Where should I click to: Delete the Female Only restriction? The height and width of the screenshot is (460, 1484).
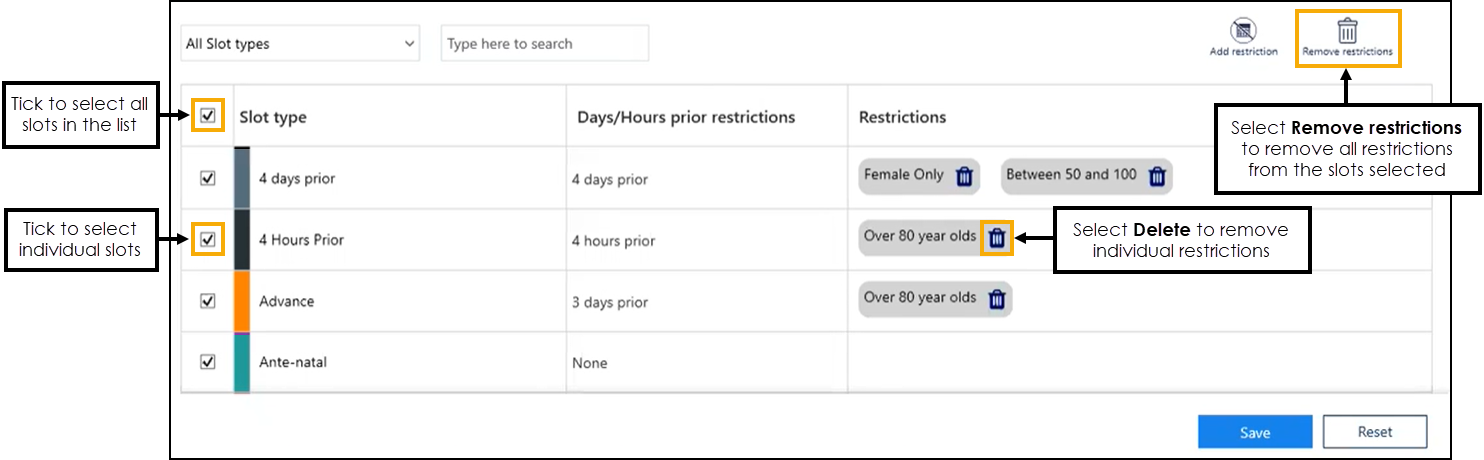964,176
